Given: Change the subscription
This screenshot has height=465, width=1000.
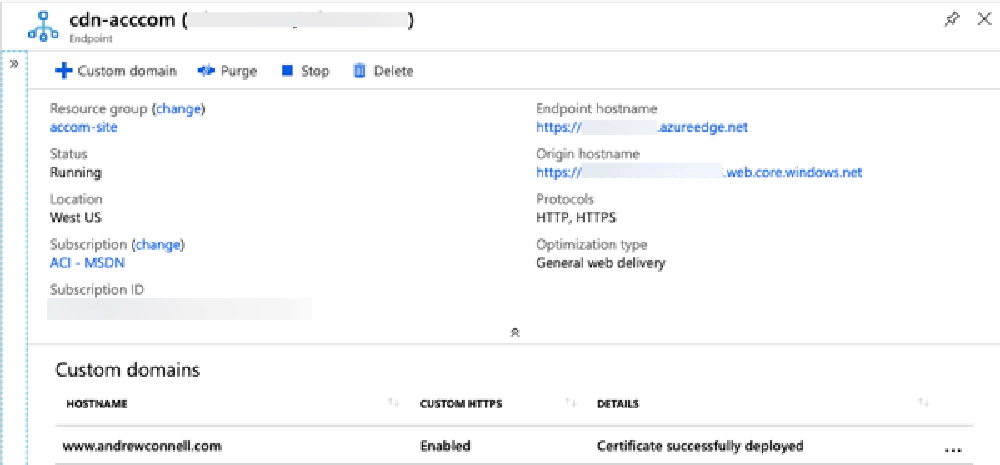Looking at the screenshot, I should [x=158, y=244].
